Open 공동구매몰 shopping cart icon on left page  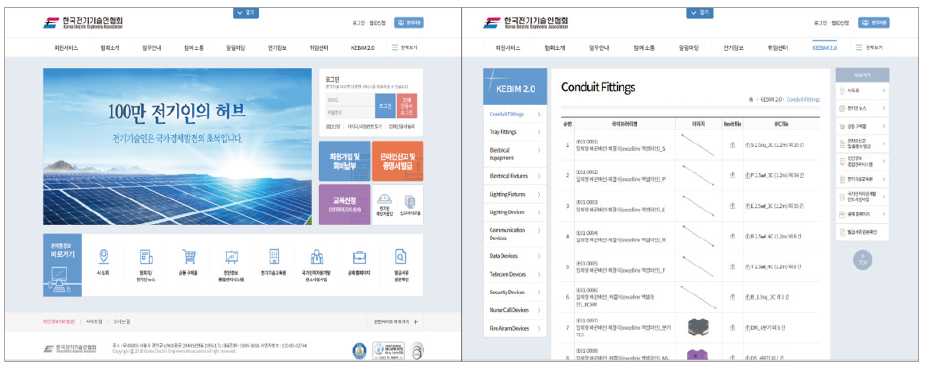click(x=189, y=256)
